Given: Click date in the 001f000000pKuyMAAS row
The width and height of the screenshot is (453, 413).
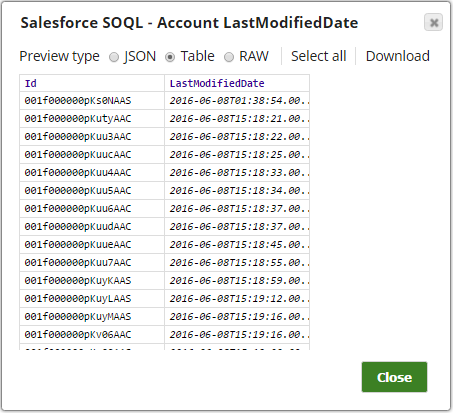Looking at the screenshot, I should pyautogui.click(x=237, y=317).
